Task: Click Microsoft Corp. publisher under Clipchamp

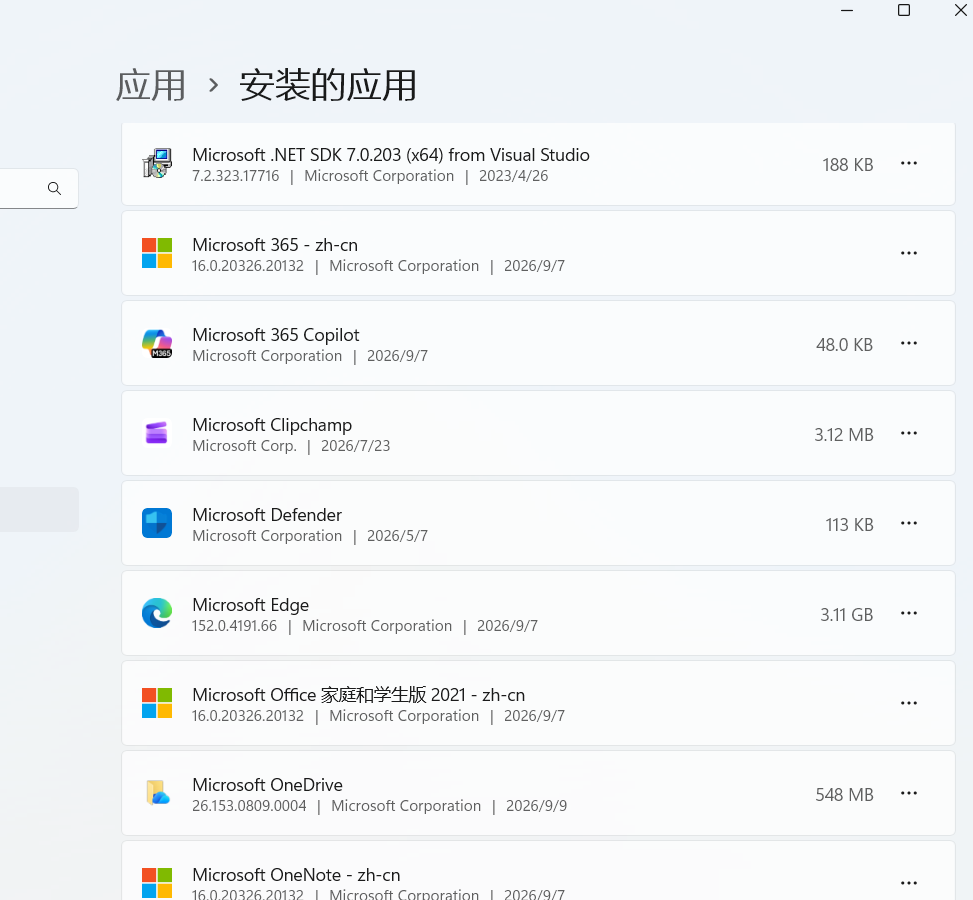Action: tap(244, 446)
